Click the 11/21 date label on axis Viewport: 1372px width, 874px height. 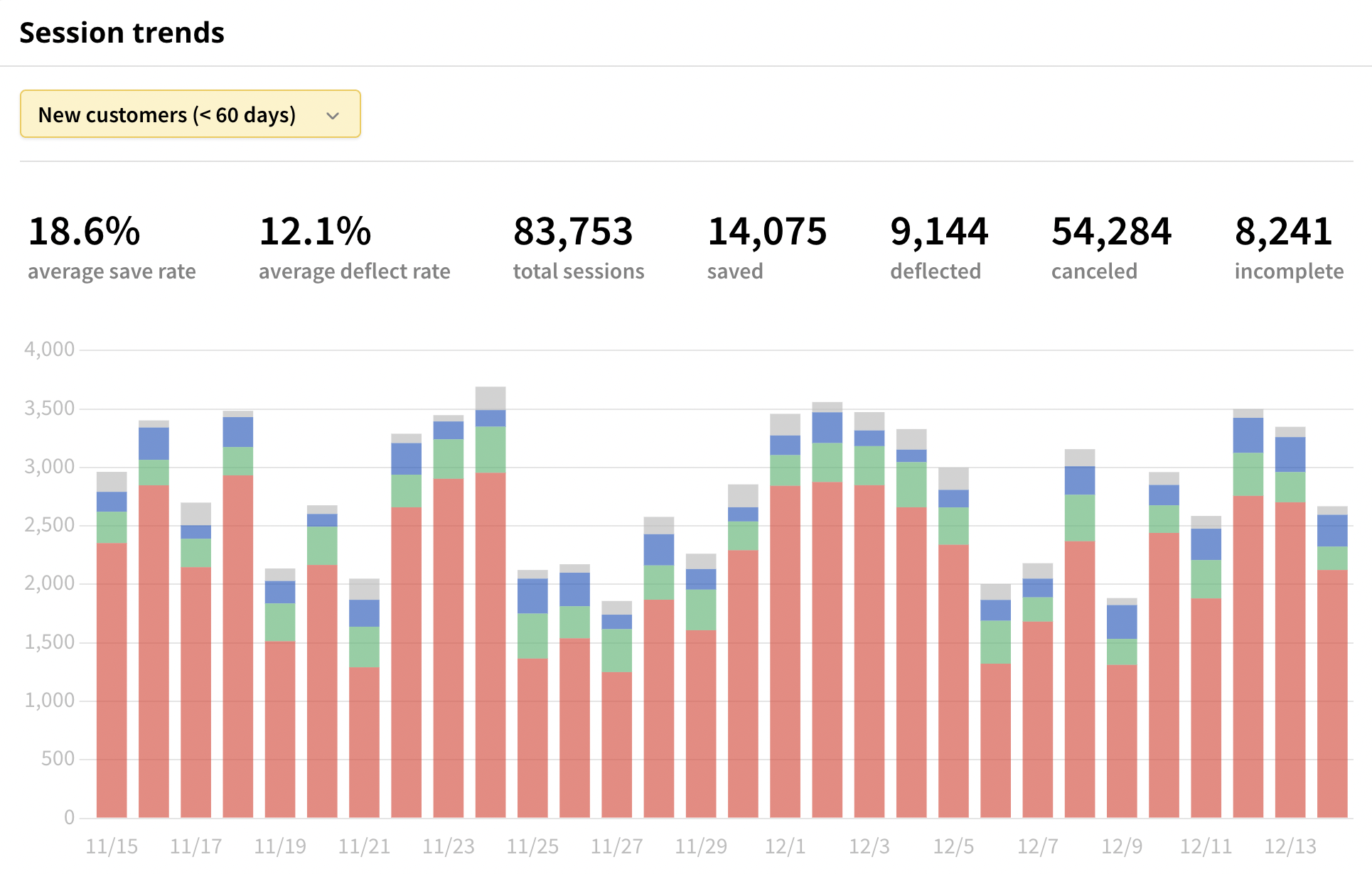coord(364,846)
